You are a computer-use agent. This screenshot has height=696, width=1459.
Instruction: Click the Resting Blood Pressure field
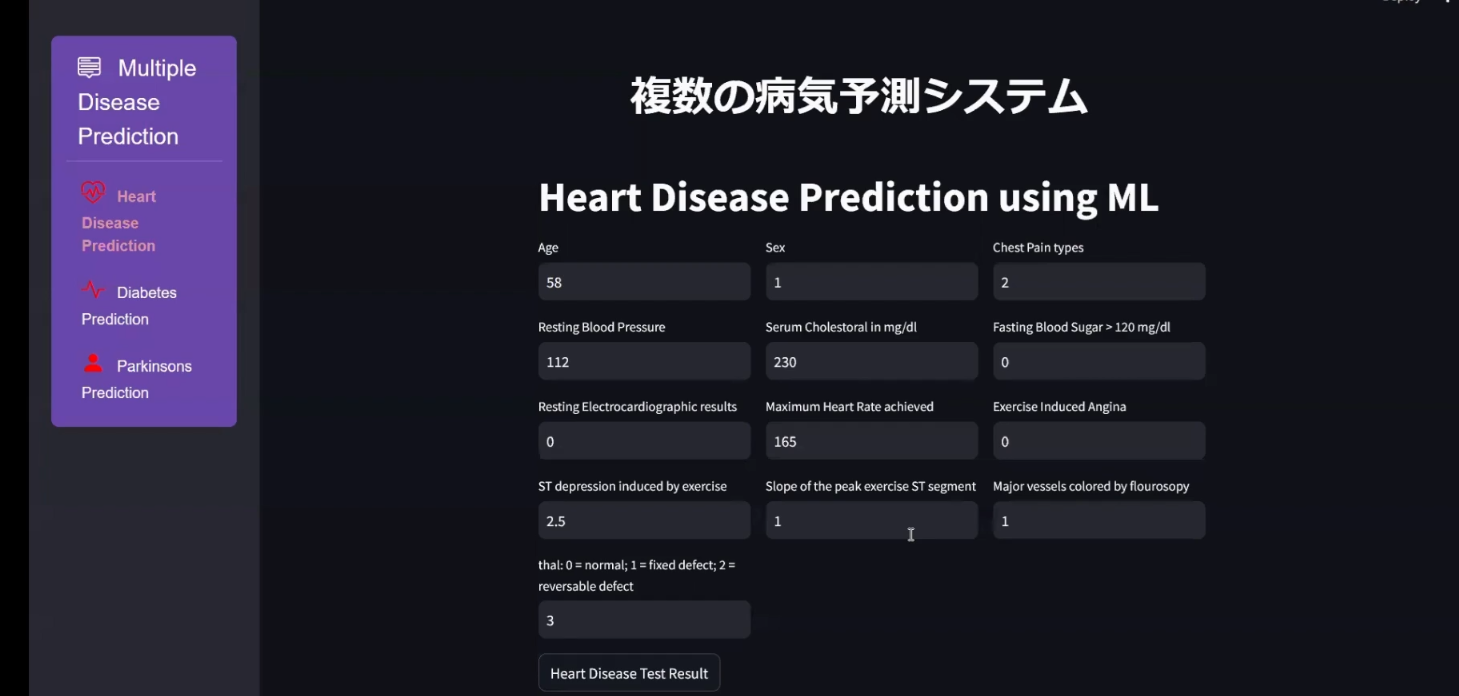[644, 362]
